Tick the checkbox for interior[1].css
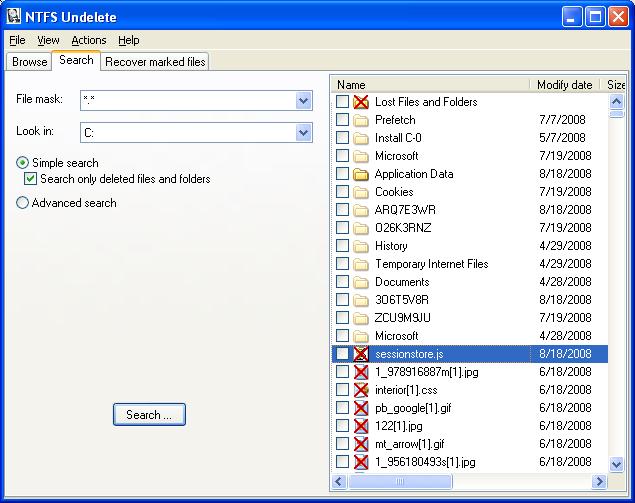The image size is (635, 503). pos(342,390)
